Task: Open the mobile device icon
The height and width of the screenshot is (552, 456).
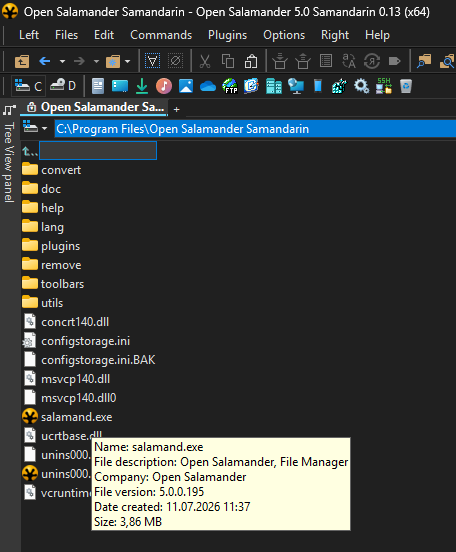Action: 318,86
